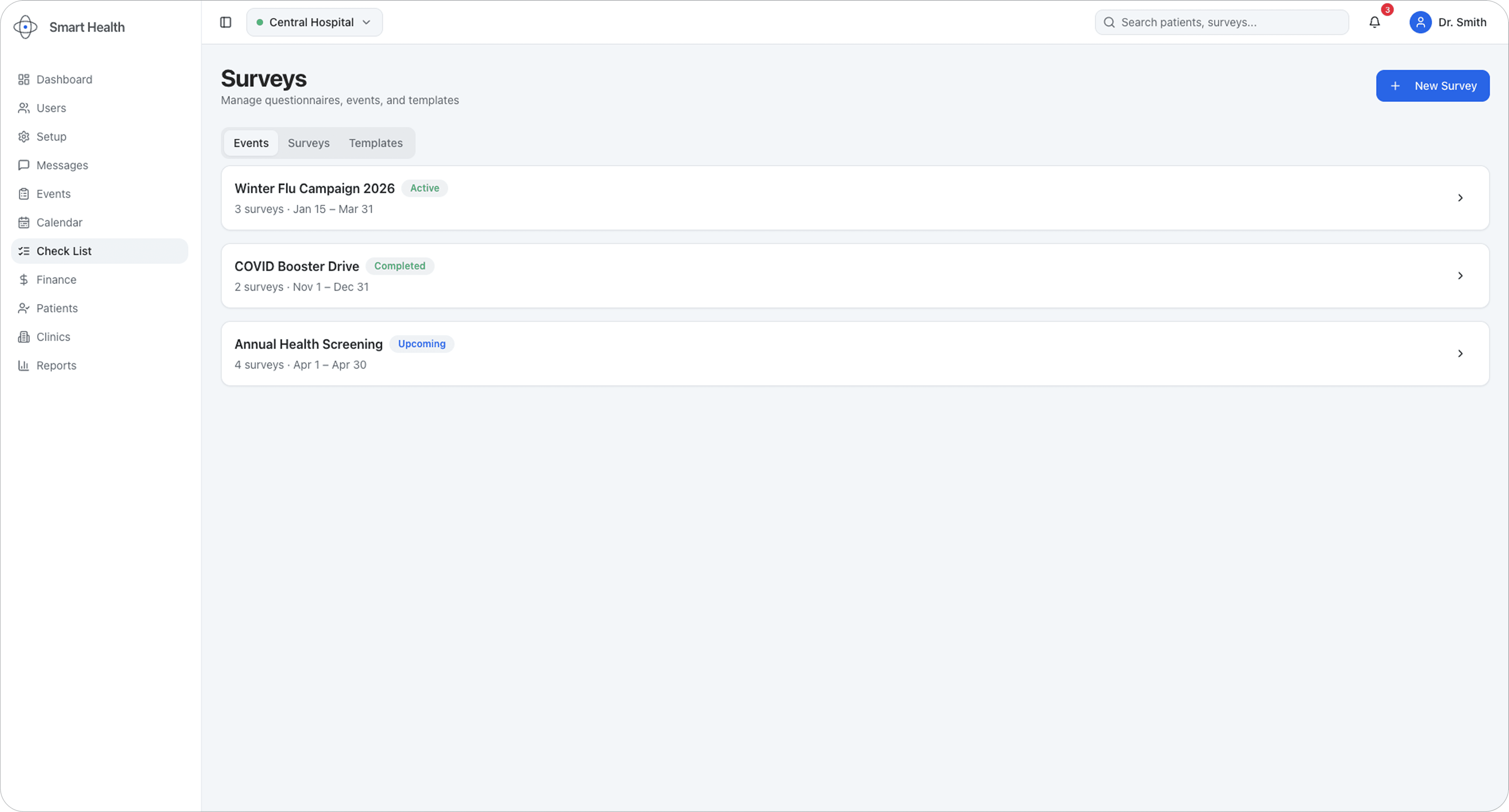This screenshot has width=1509, height=812.
Task: Click the Setup gear icon
Action: [x=23, y=136]
